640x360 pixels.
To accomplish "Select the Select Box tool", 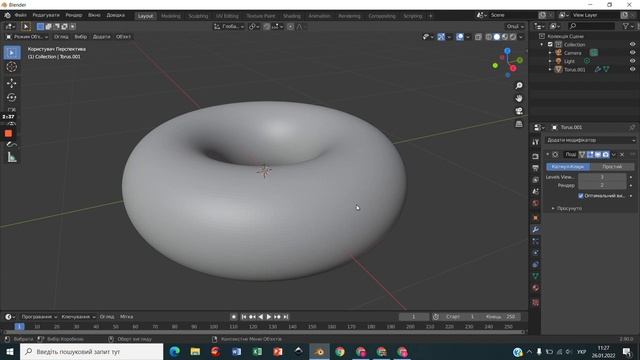I will coord(11,53).
